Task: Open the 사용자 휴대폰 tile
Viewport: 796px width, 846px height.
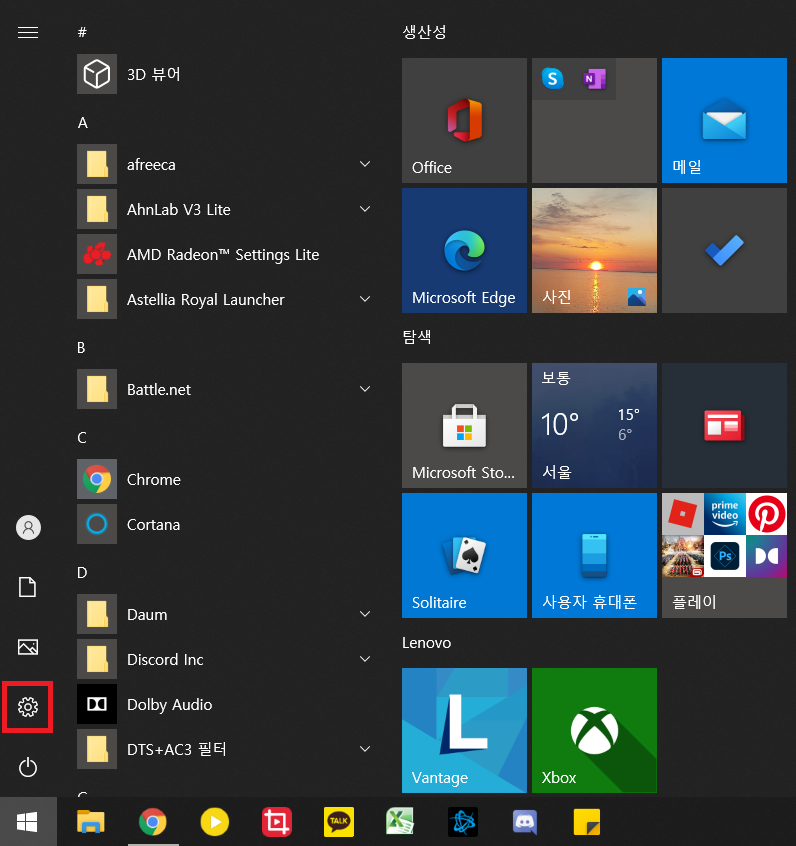Action: (594, 556)
